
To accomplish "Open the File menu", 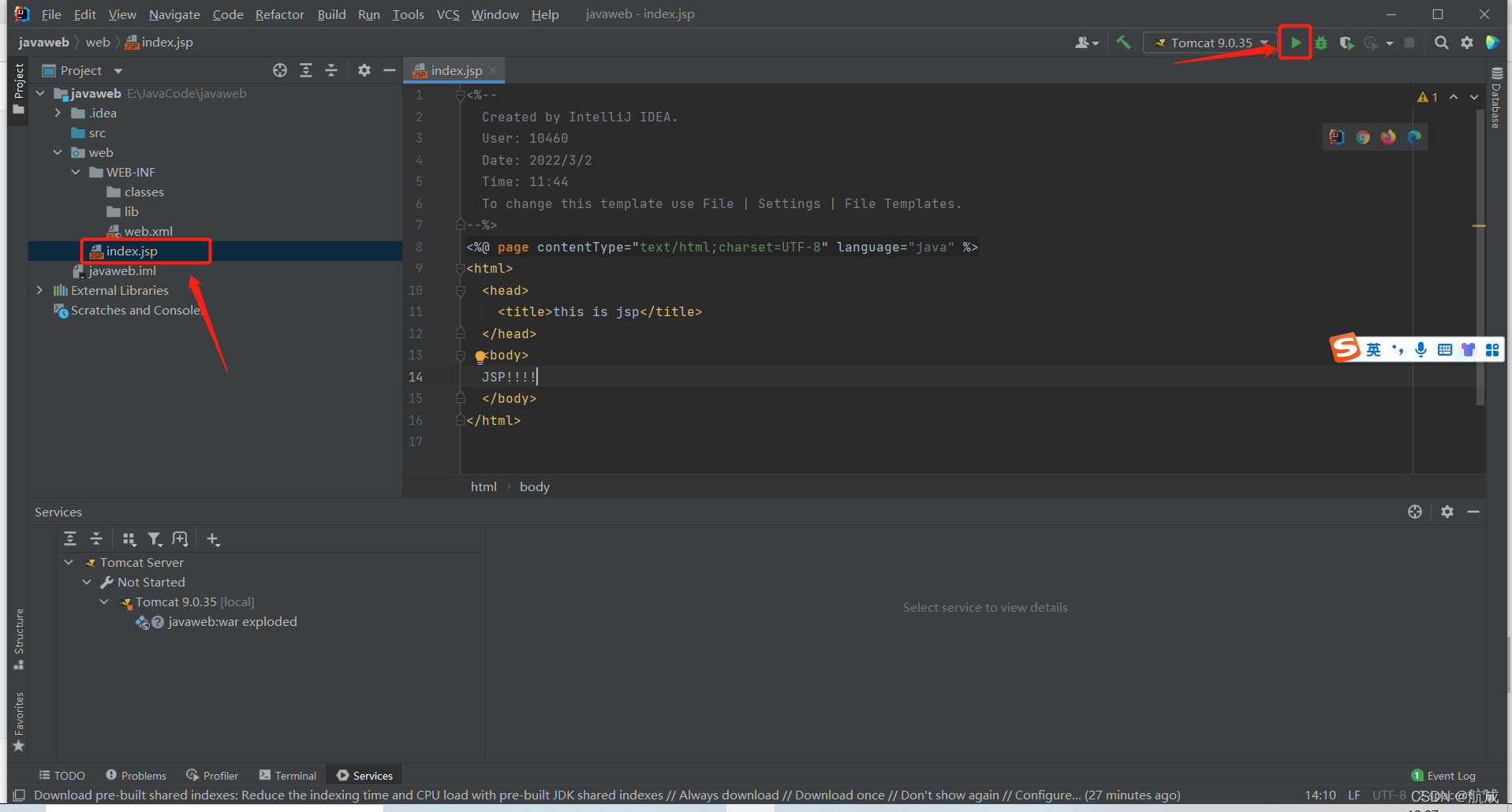I will point(51,14).
